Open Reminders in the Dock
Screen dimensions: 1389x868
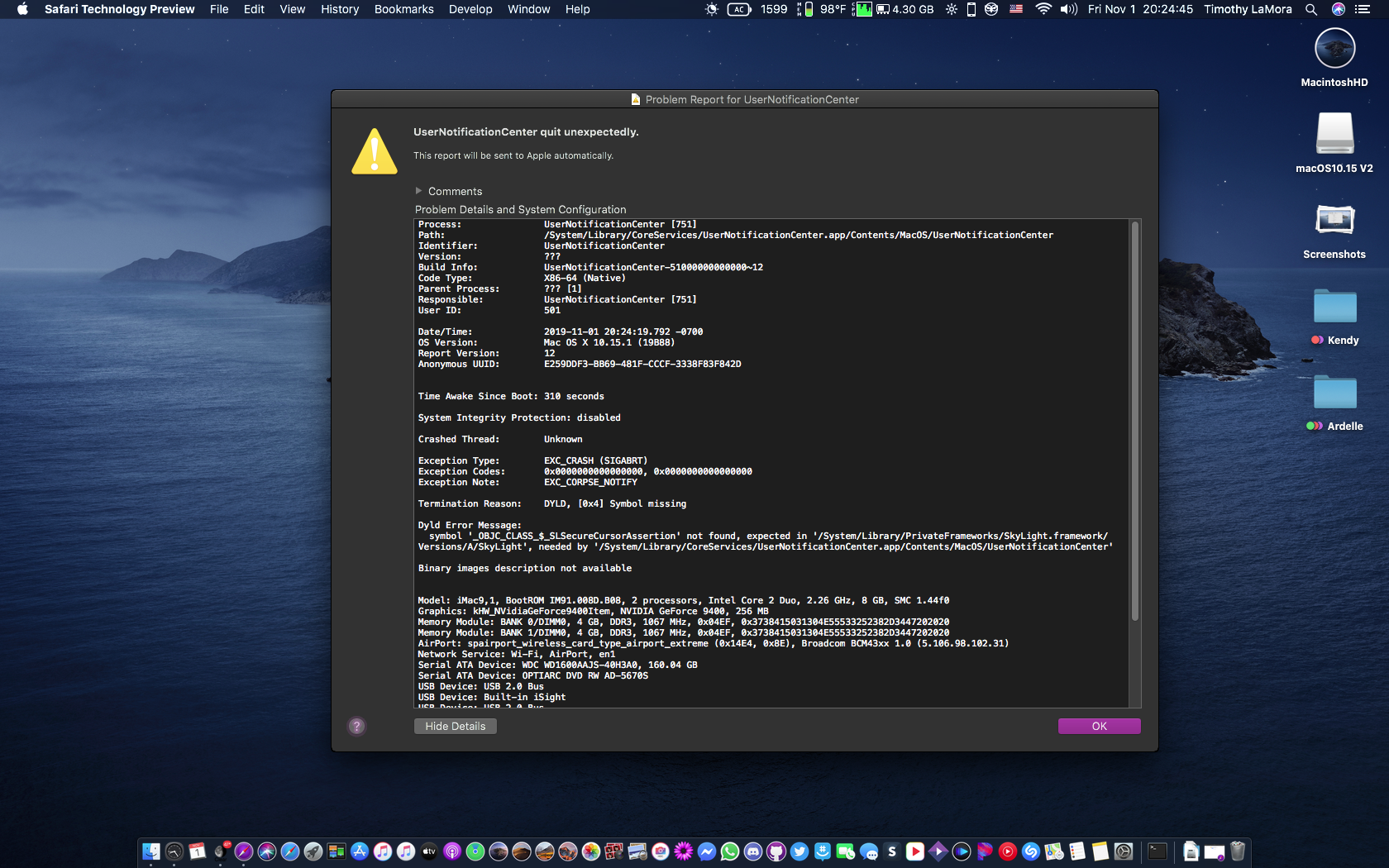1076,851
